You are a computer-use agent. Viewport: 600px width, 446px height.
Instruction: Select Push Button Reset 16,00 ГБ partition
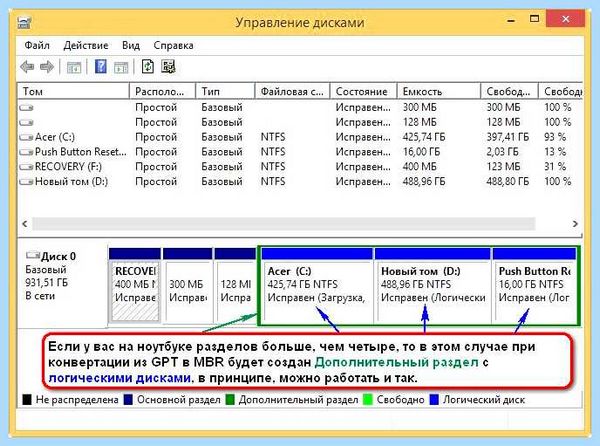[535, 285]
